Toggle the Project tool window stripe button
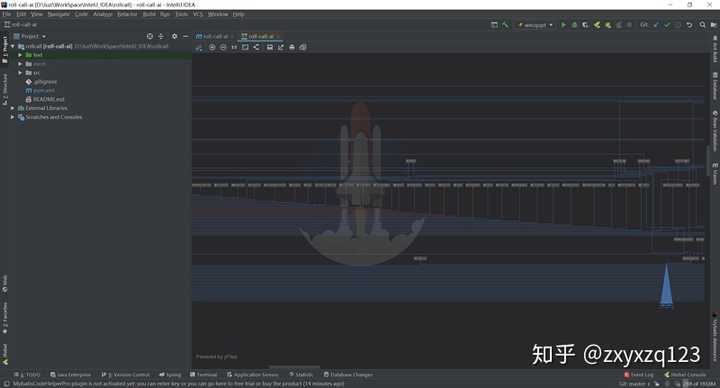 5,49
